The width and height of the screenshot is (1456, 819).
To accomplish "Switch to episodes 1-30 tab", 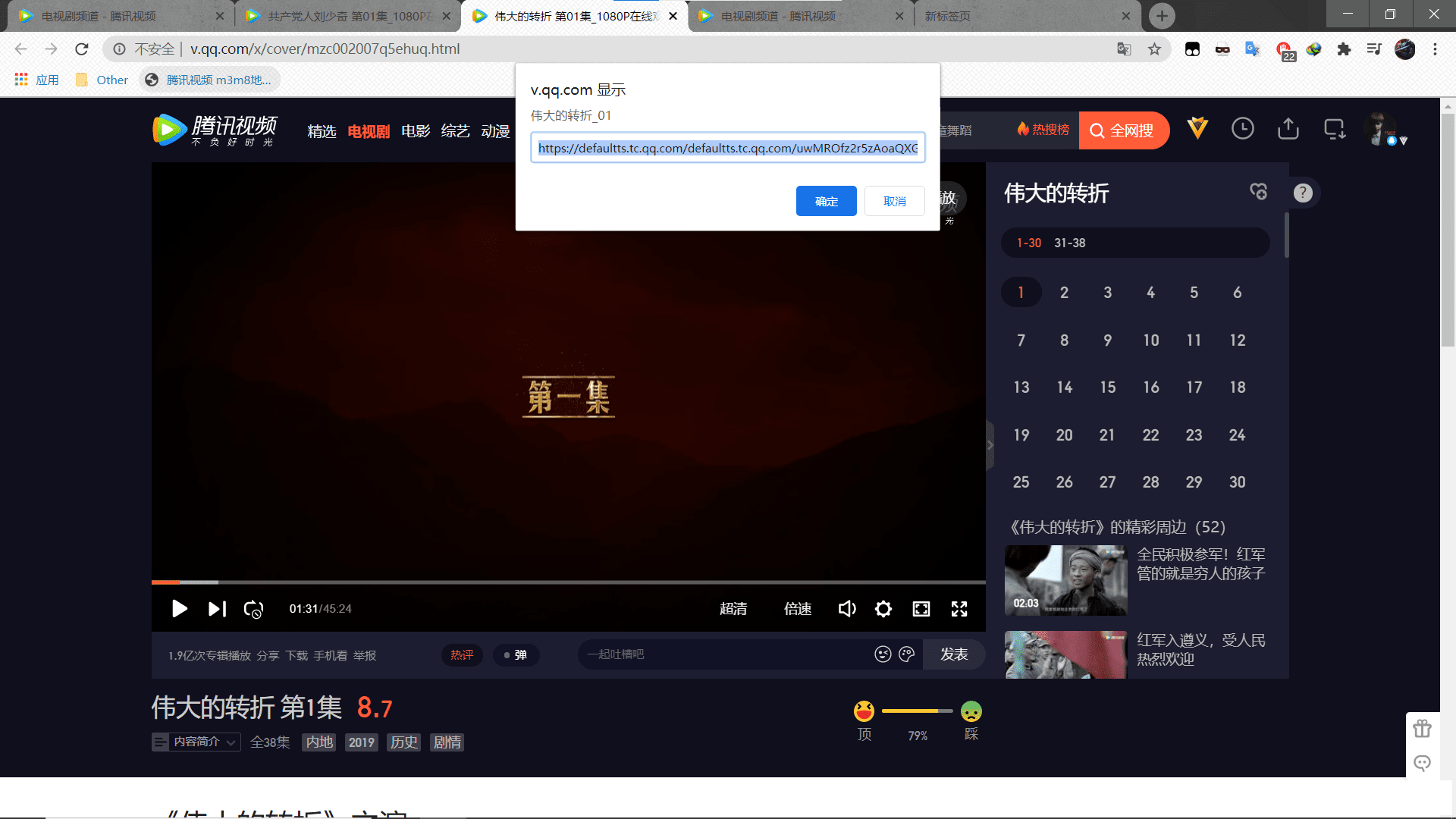I will (1029, 243).
